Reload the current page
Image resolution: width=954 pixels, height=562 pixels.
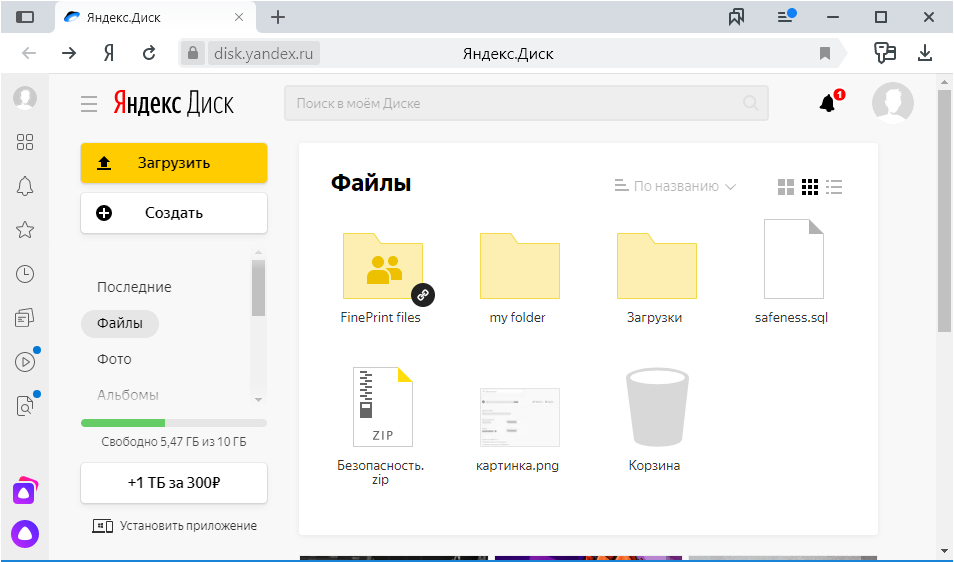coord(149,54)
